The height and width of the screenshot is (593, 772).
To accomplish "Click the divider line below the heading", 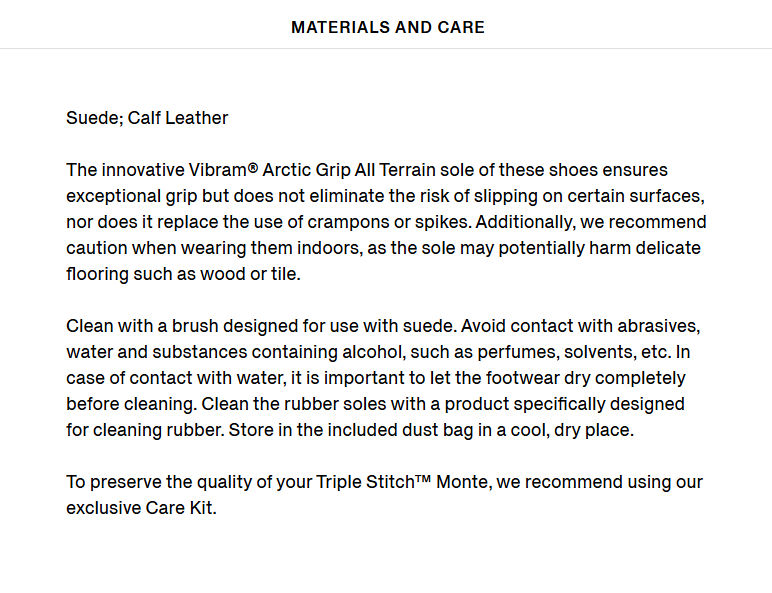I will 386,48.
